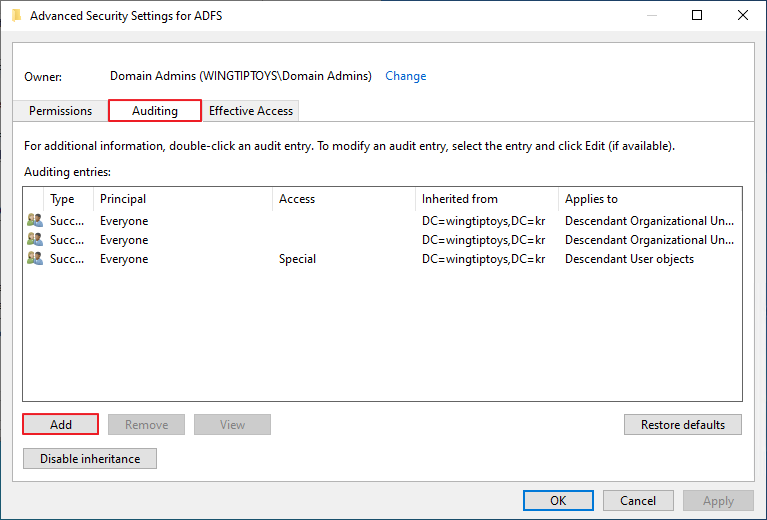Select the 'Special' access cell
Image resolution: width=767 pixels, height=520 pixels.
(x=297, y=259)
